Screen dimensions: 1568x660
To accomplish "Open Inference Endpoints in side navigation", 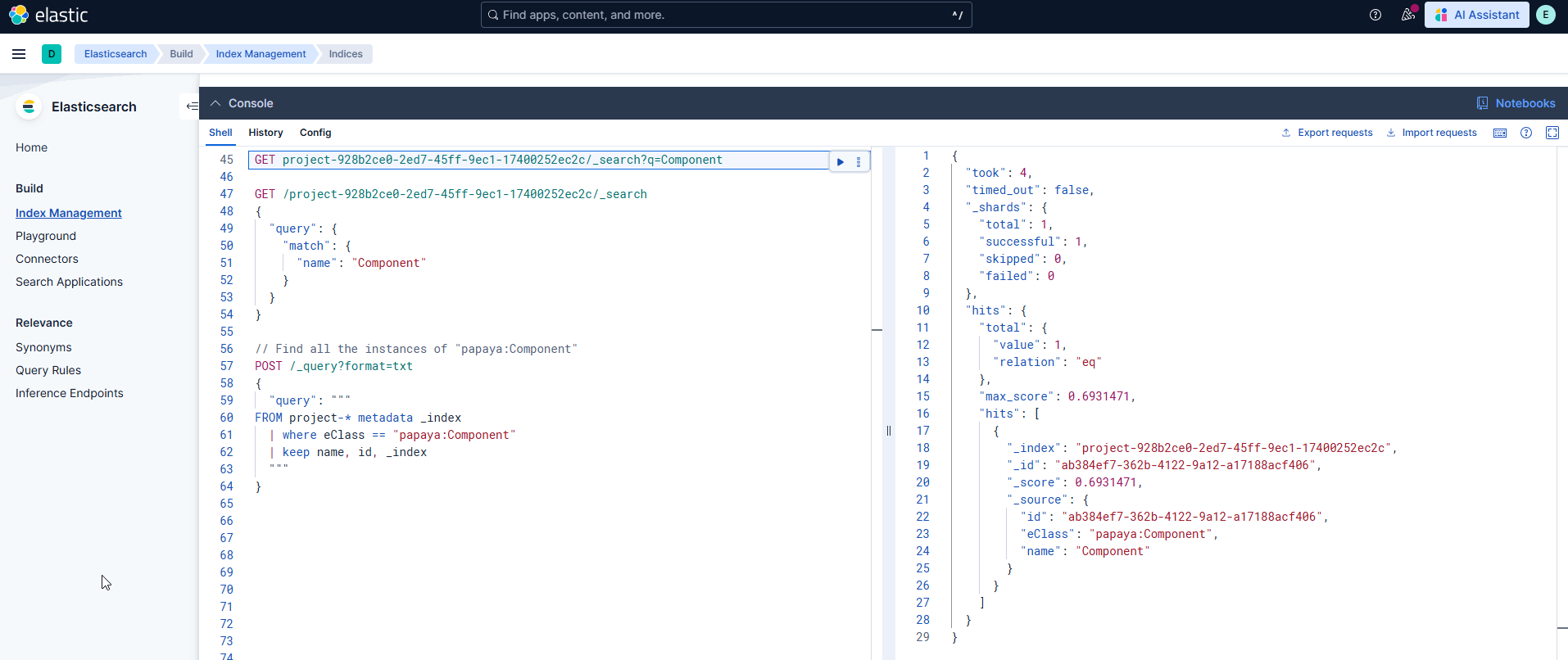I will pos(70,393).
